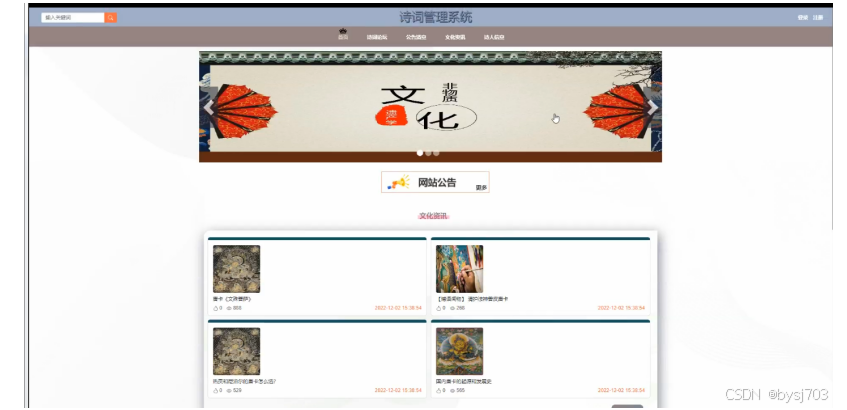Click the thumbs-up icon on 国内唐卡 card
Image resolution: width=847 pixels, height=410 pixels.
439,390
